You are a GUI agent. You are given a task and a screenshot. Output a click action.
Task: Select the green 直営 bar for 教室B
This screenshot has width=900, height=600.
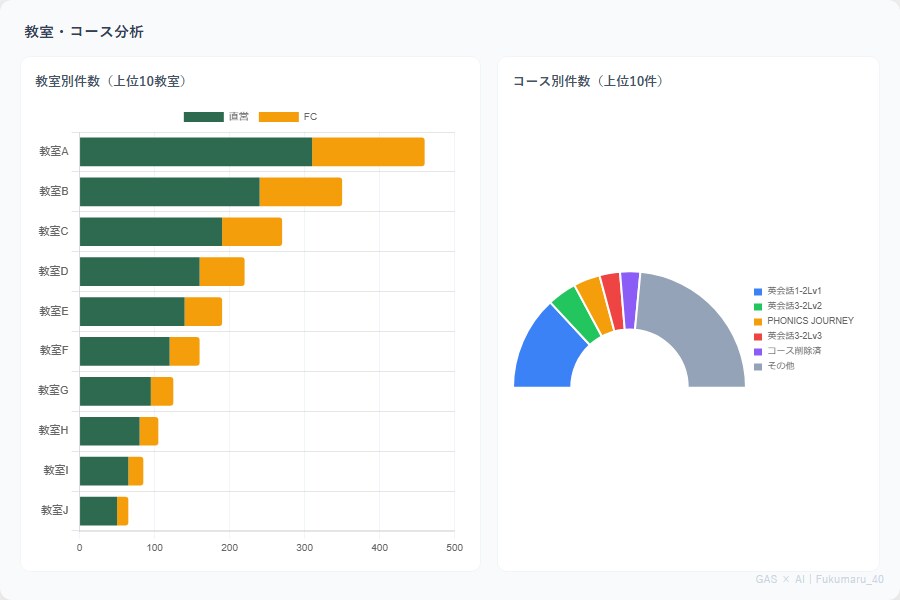click(169, 192)
